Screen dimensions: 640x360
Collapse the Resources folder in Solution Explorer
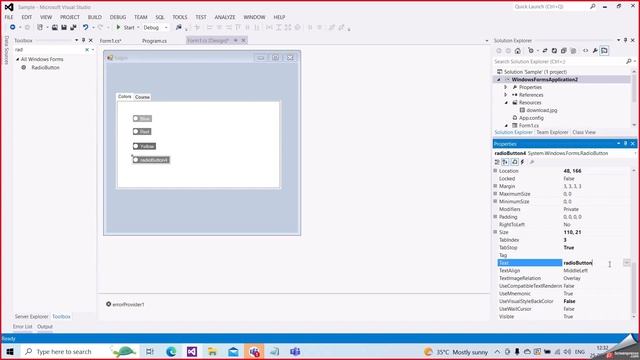pos(506,102)
